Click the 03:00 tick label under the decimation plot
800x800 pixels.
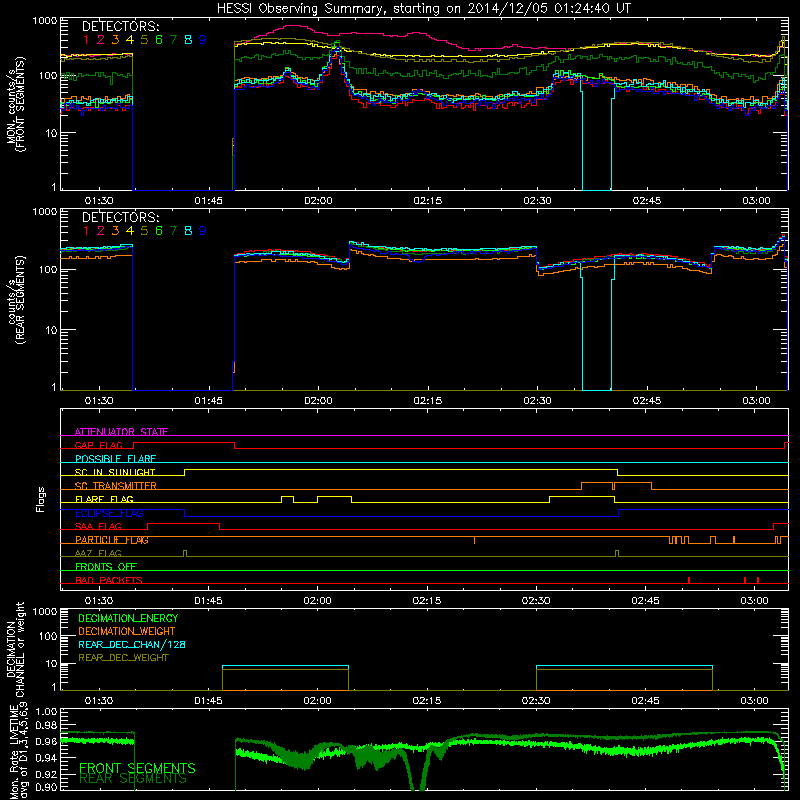click(x=755, y=701)
